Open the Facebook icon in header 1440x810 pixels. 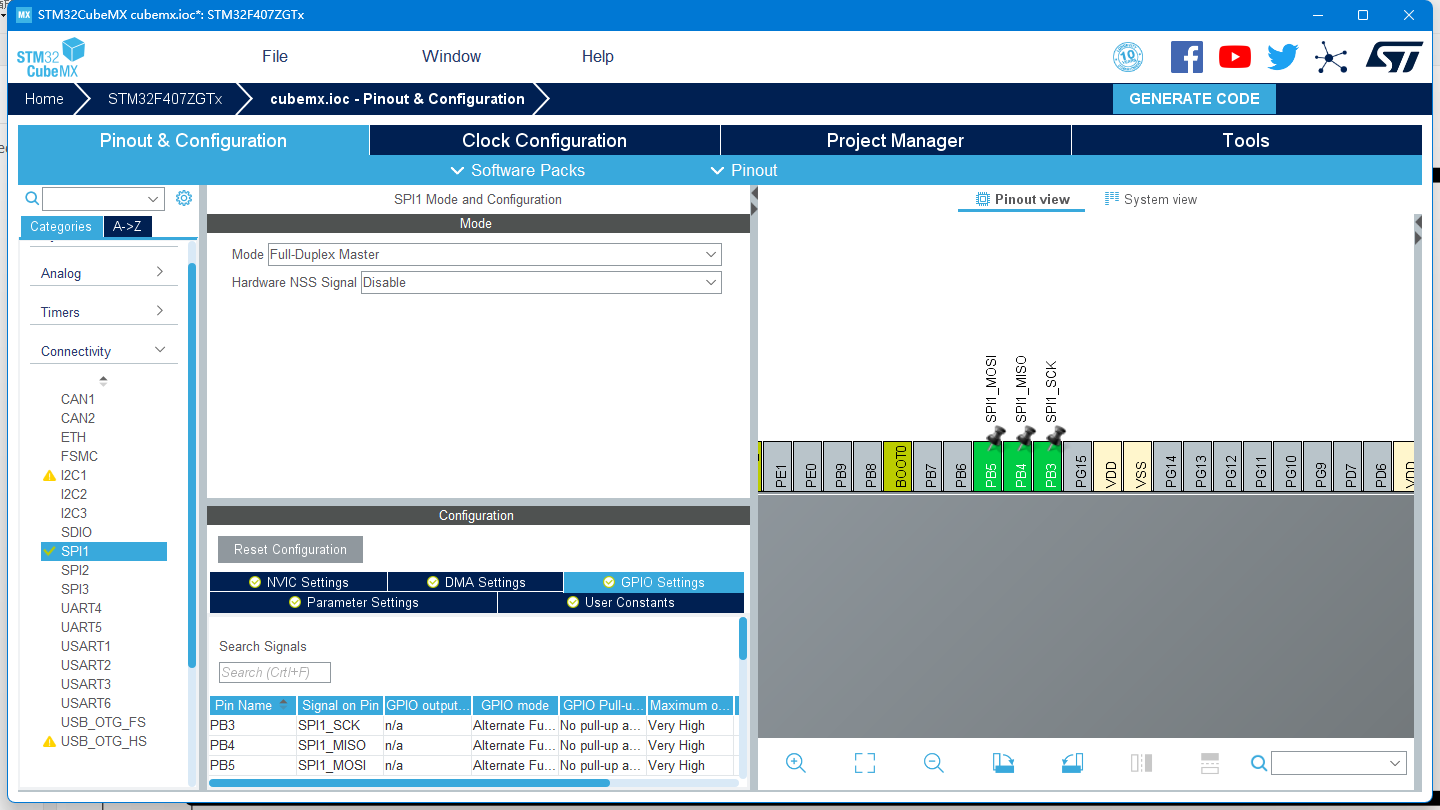1186,57
